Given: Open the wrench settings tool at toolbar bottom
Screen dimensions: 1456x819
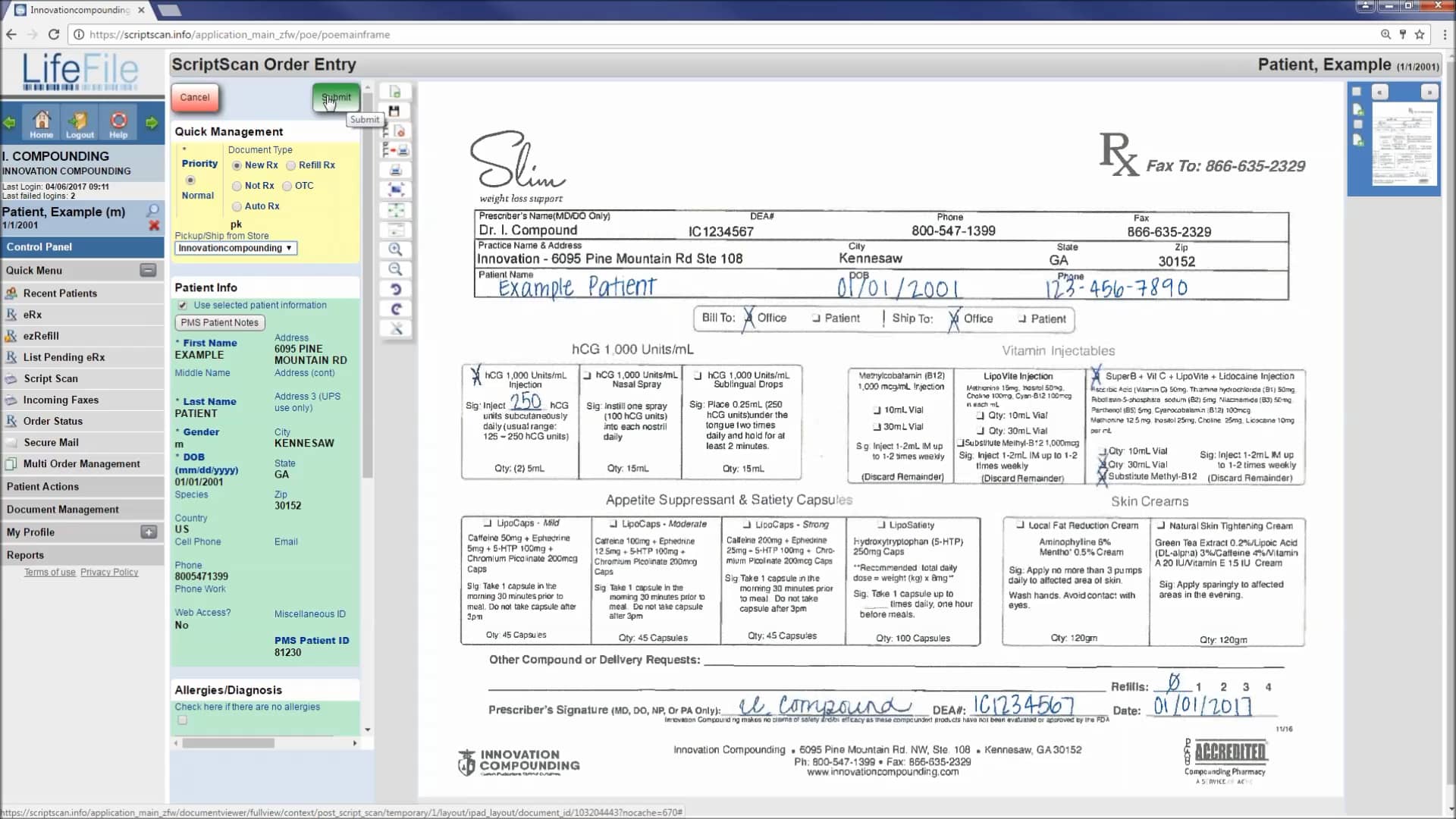Looking at the screenshot, I should pos(395,328).
